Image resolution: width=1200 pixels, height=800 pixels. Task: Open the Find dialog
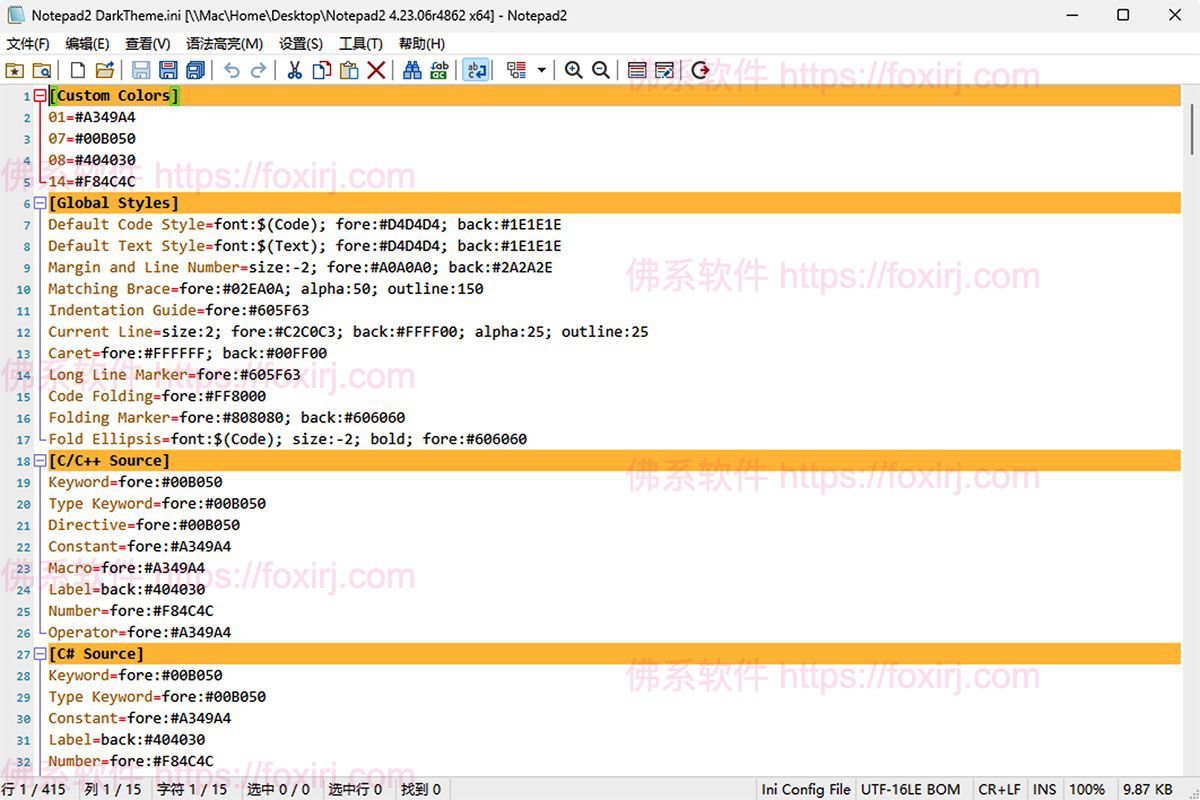pyautogui.click(x=412, y=70)
